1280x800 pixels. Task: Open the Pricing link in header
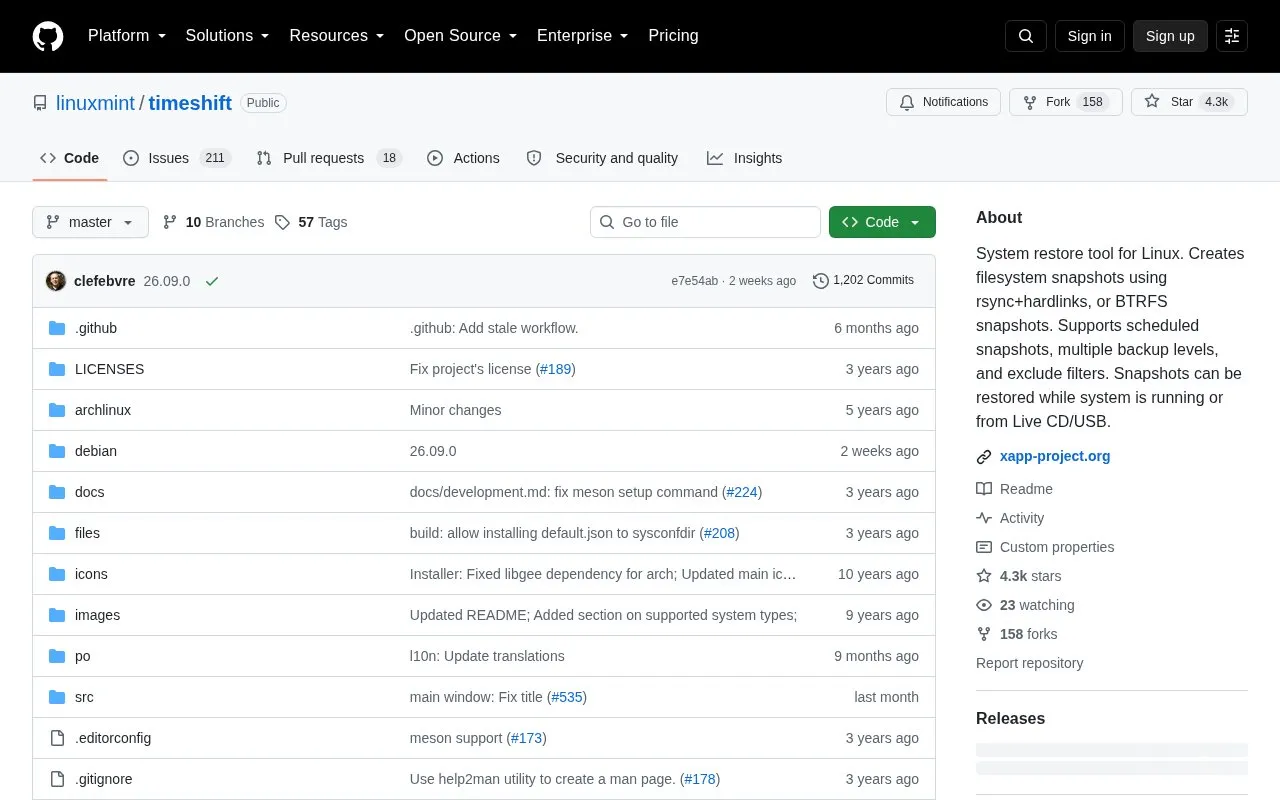(673, 36)
